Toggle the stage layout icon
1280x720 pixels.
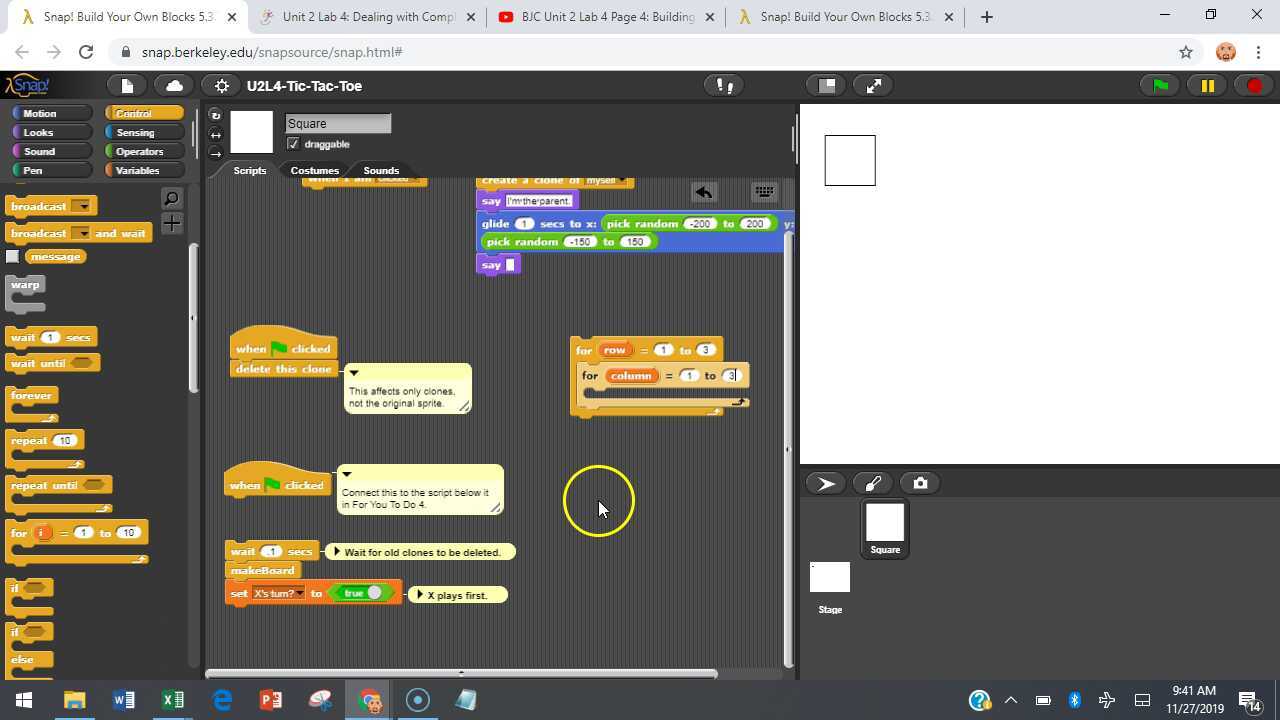[x=825, y=85]
